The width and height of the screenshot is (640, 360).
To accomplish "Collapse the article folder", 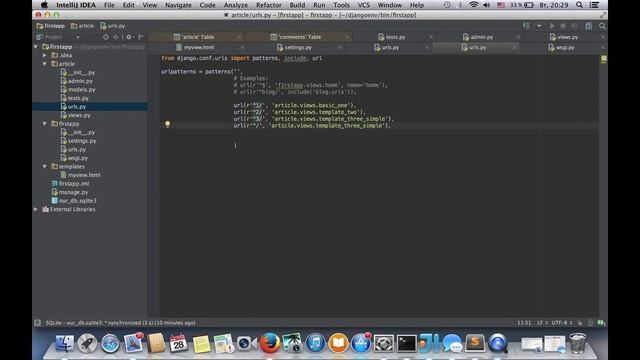I will (x=44, y=64).
